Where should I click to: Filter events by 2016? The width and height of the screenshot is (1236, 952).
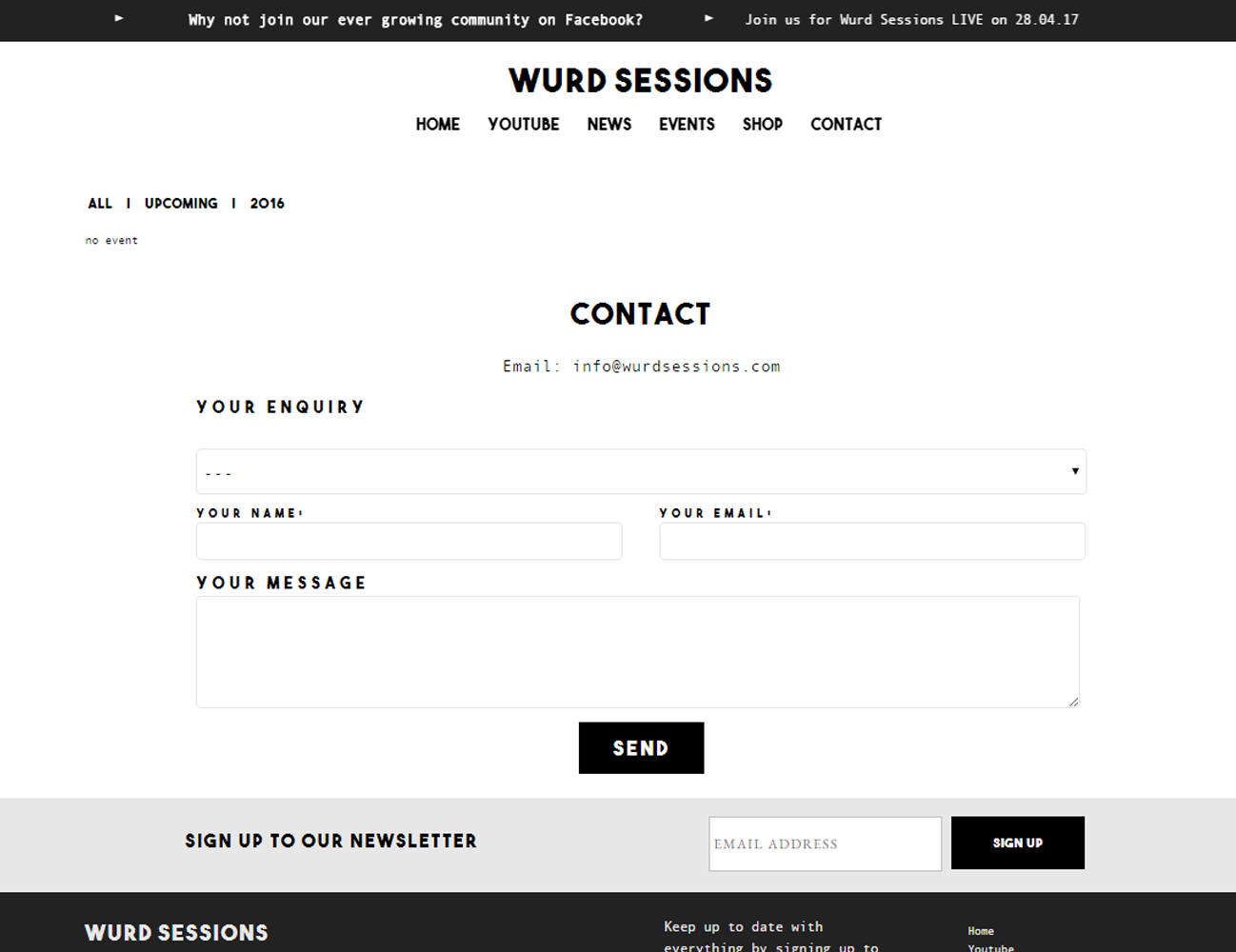(x=268, y=204)
